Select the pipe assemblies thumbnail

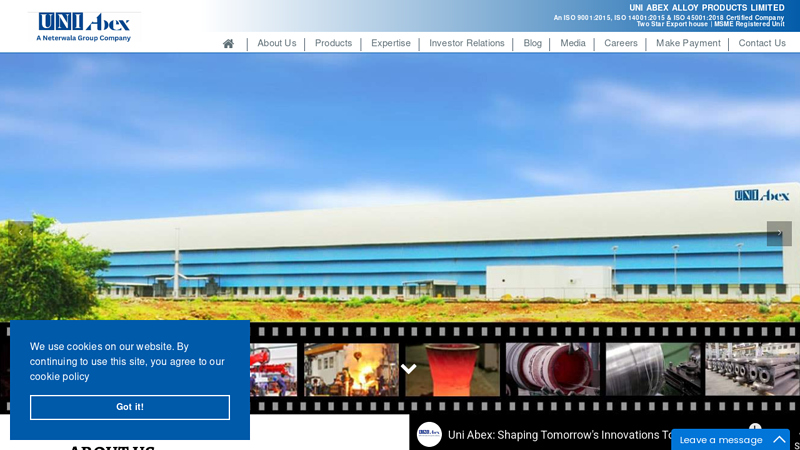click(753, 369)
